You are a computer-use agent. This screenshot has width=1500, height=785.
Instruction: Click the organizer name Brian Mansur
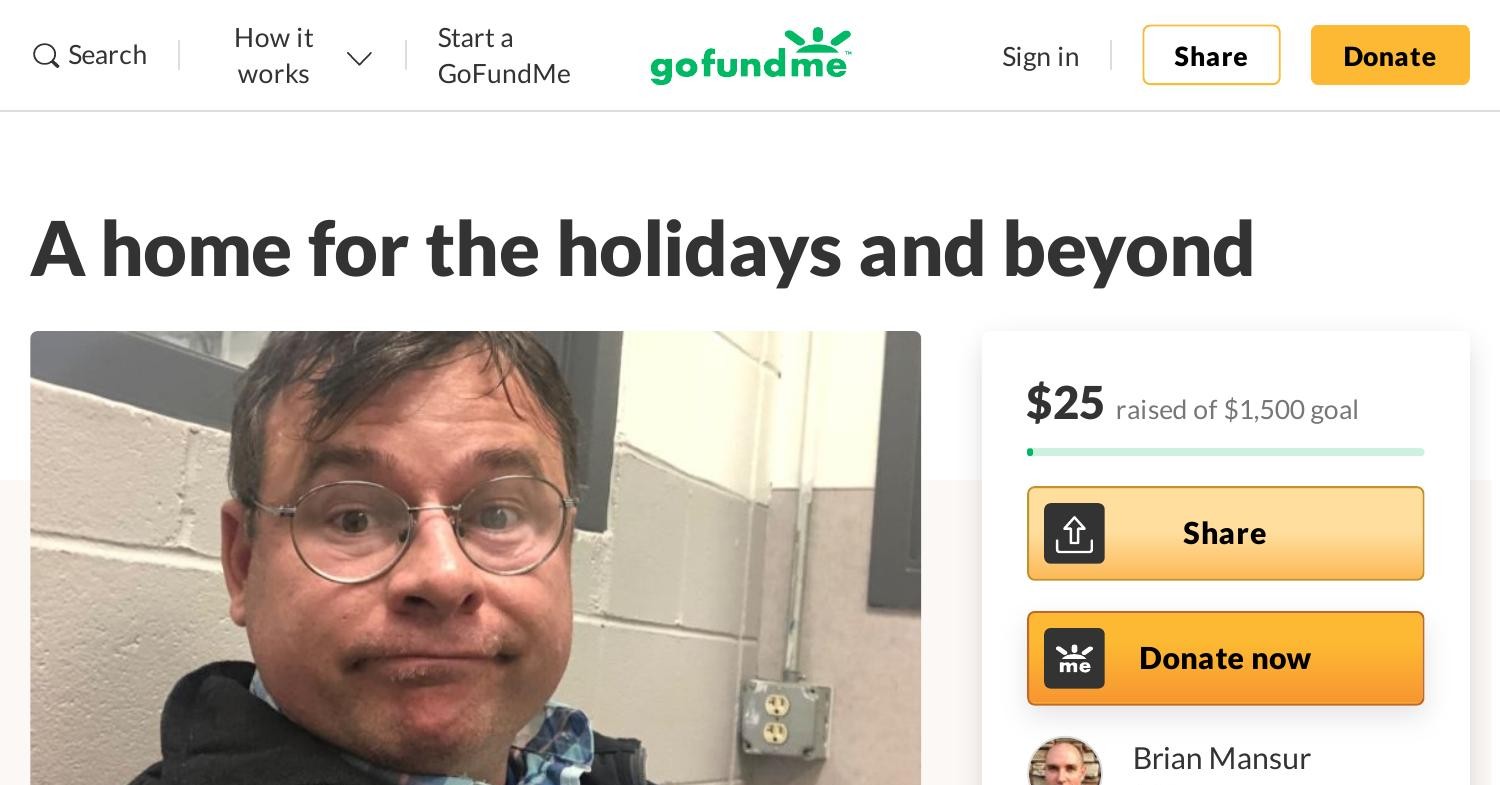tap(1221, 759)
